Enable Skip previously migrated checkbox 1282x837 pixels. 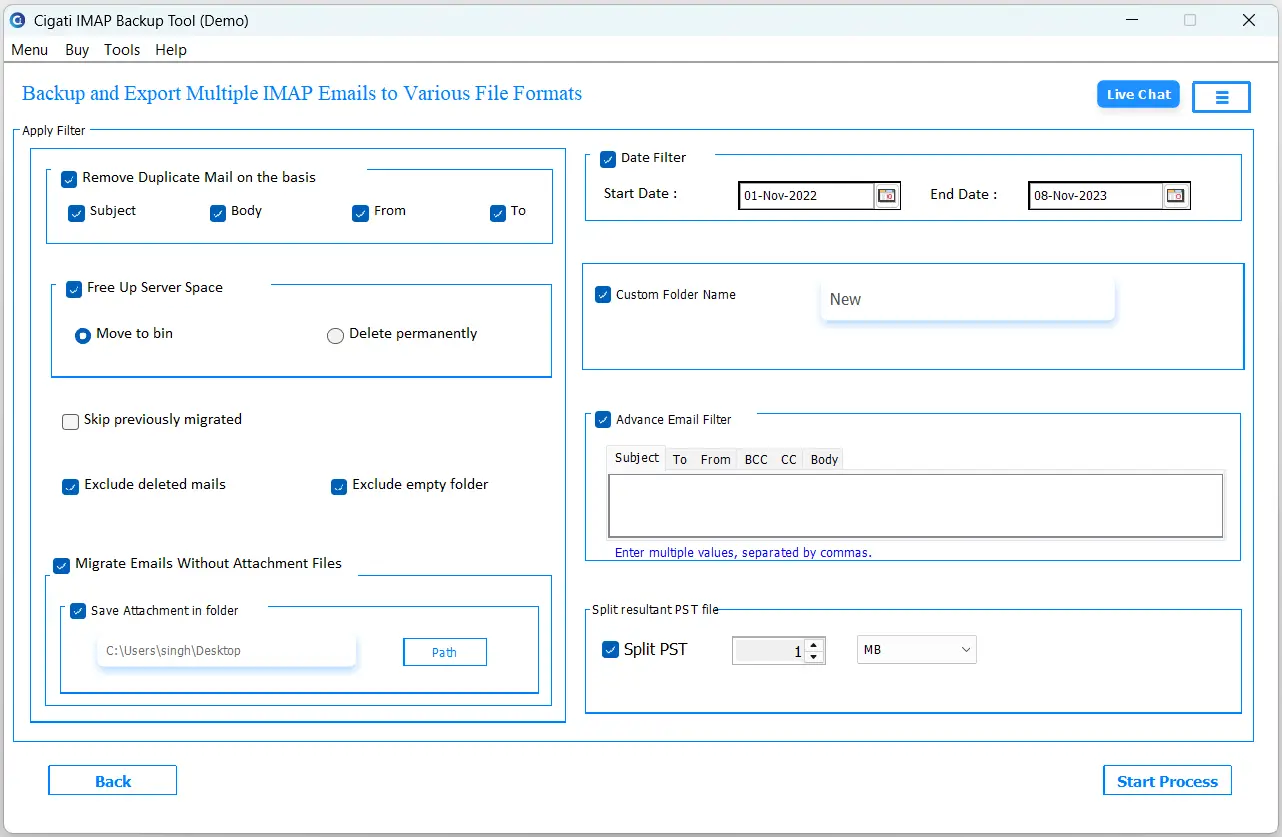pos(70,422)
